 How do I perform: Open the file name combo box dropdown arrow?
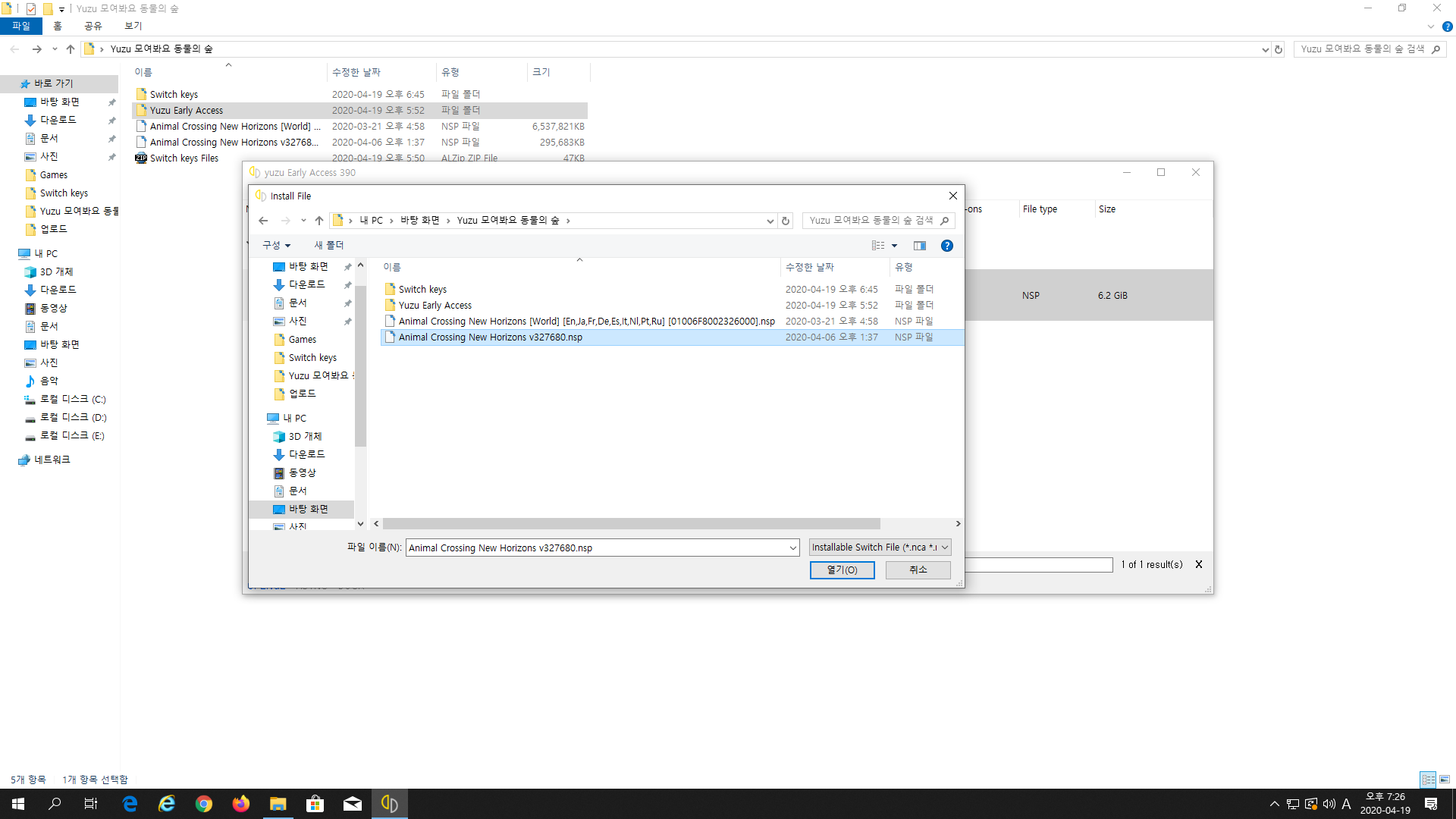pyautogui.click(x=792, y=548)
